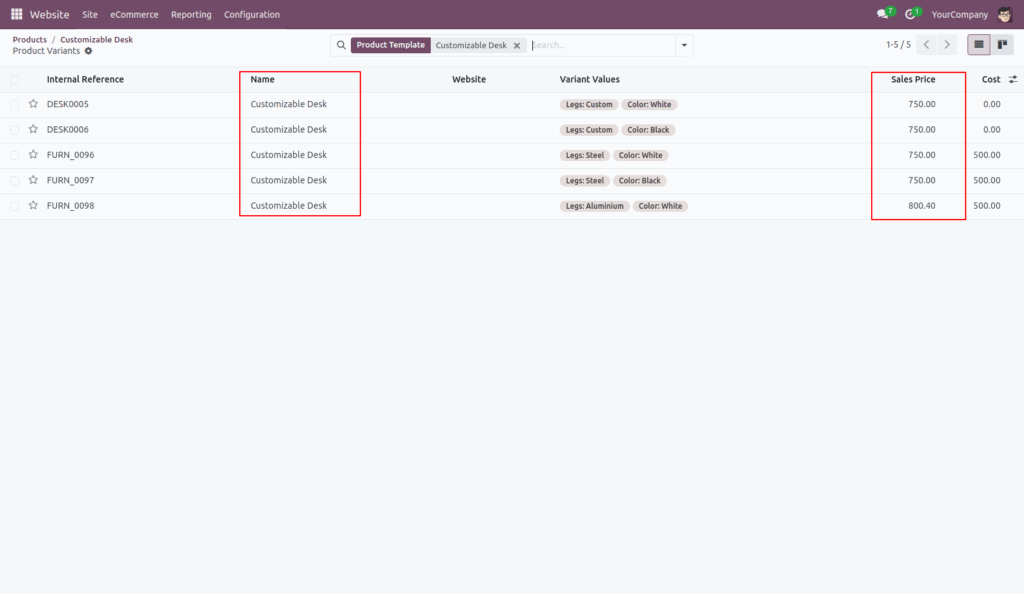The image size is (1024, 594).
Task: Star the DESK0005 product variant
Action: (32, 103)
